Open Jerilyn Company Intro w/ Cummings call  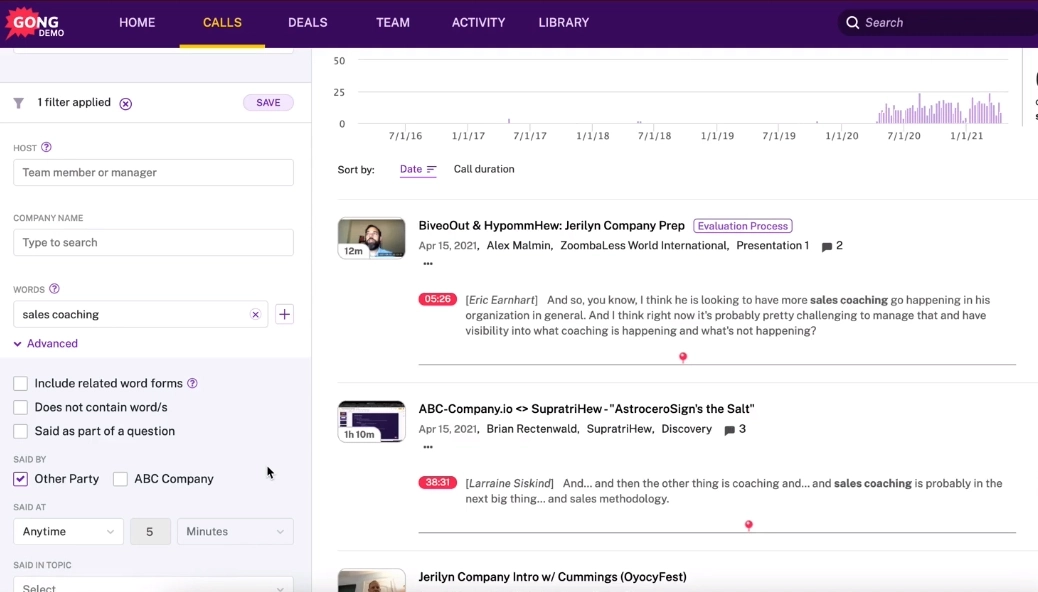click(552, 577)
